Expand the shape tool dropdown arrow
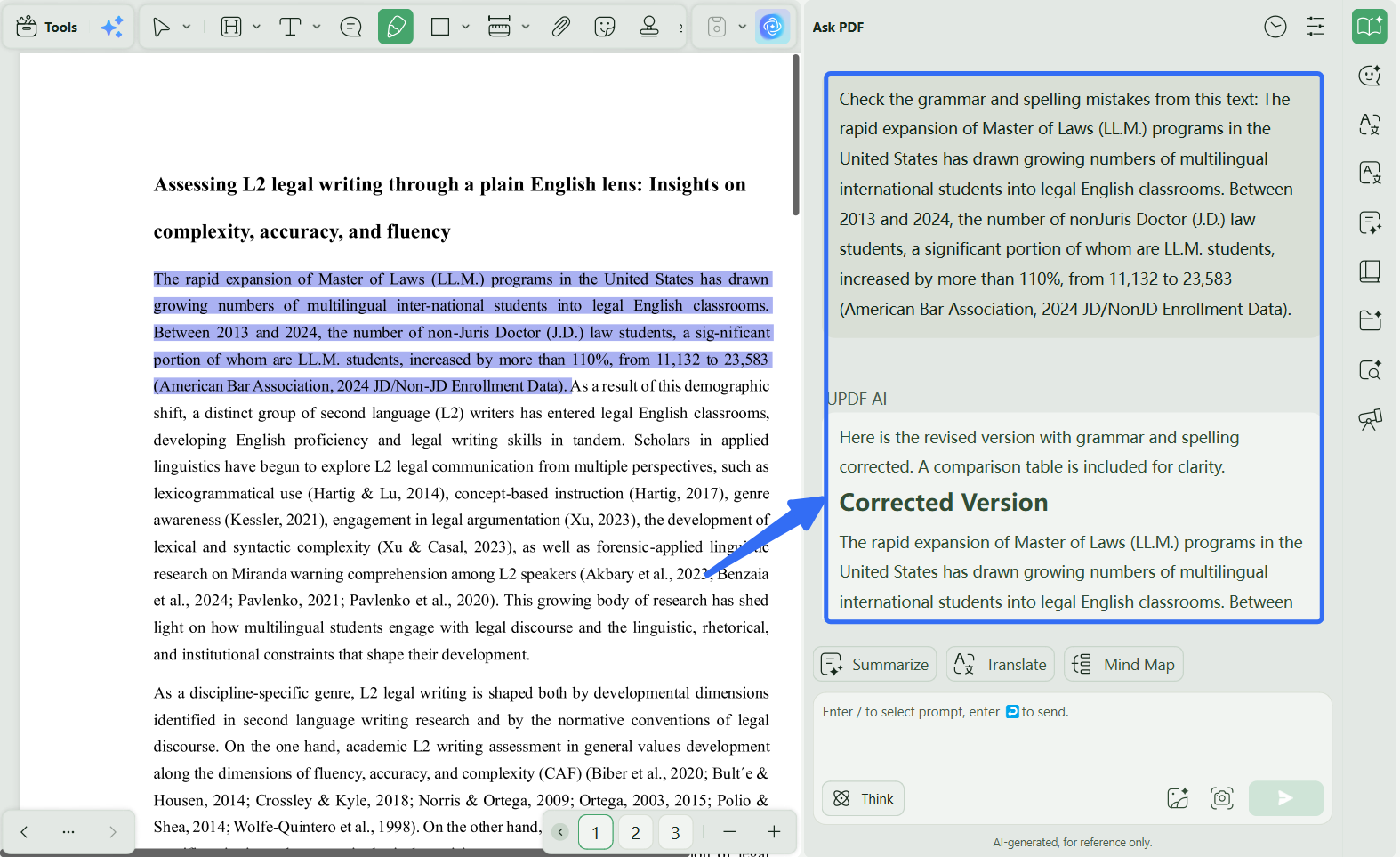 pos(465,27)
